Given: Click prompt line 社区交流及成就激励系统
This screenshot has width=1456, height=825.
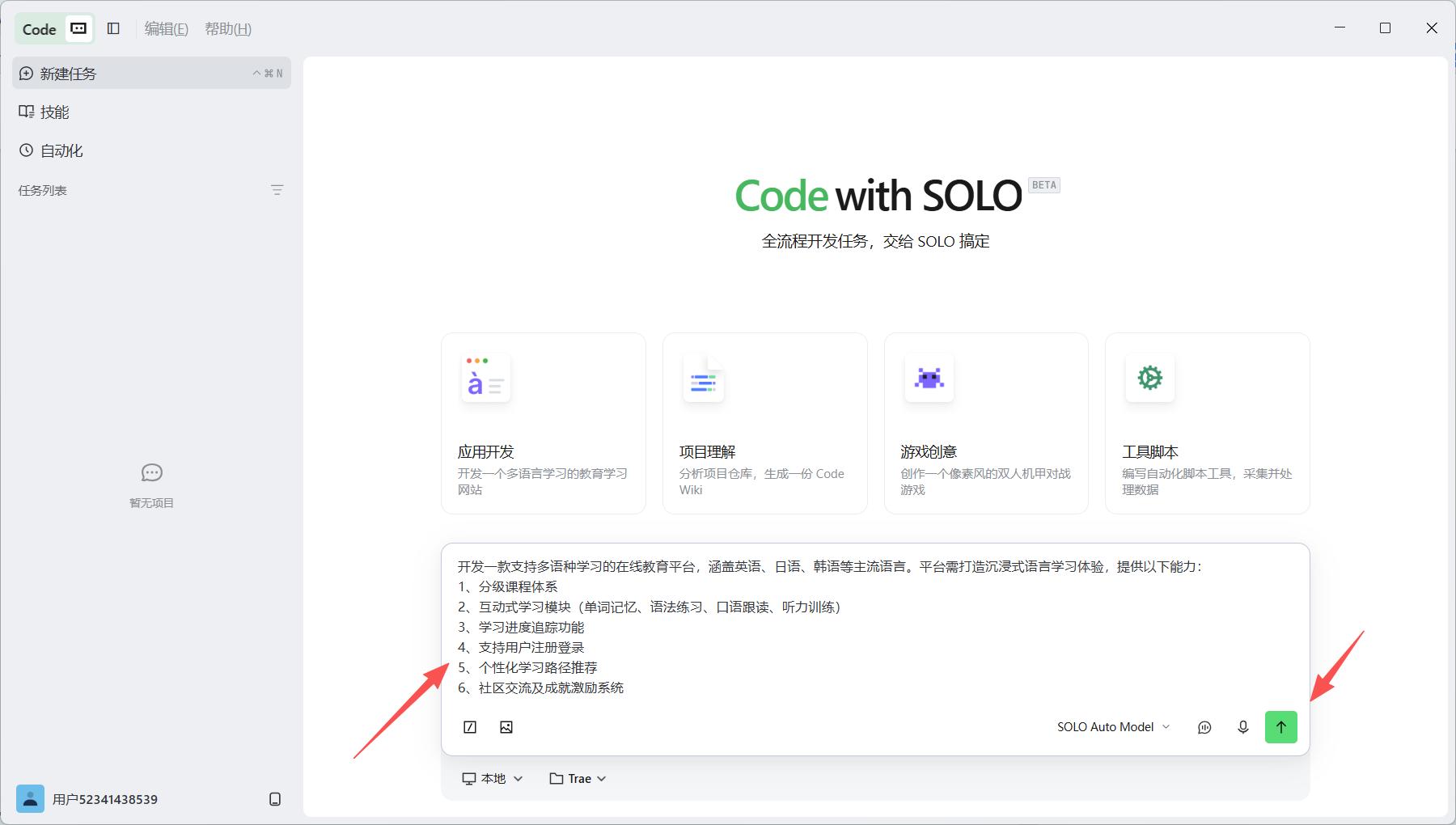Looking at the screenshot, I should click(x=540, y=687).
